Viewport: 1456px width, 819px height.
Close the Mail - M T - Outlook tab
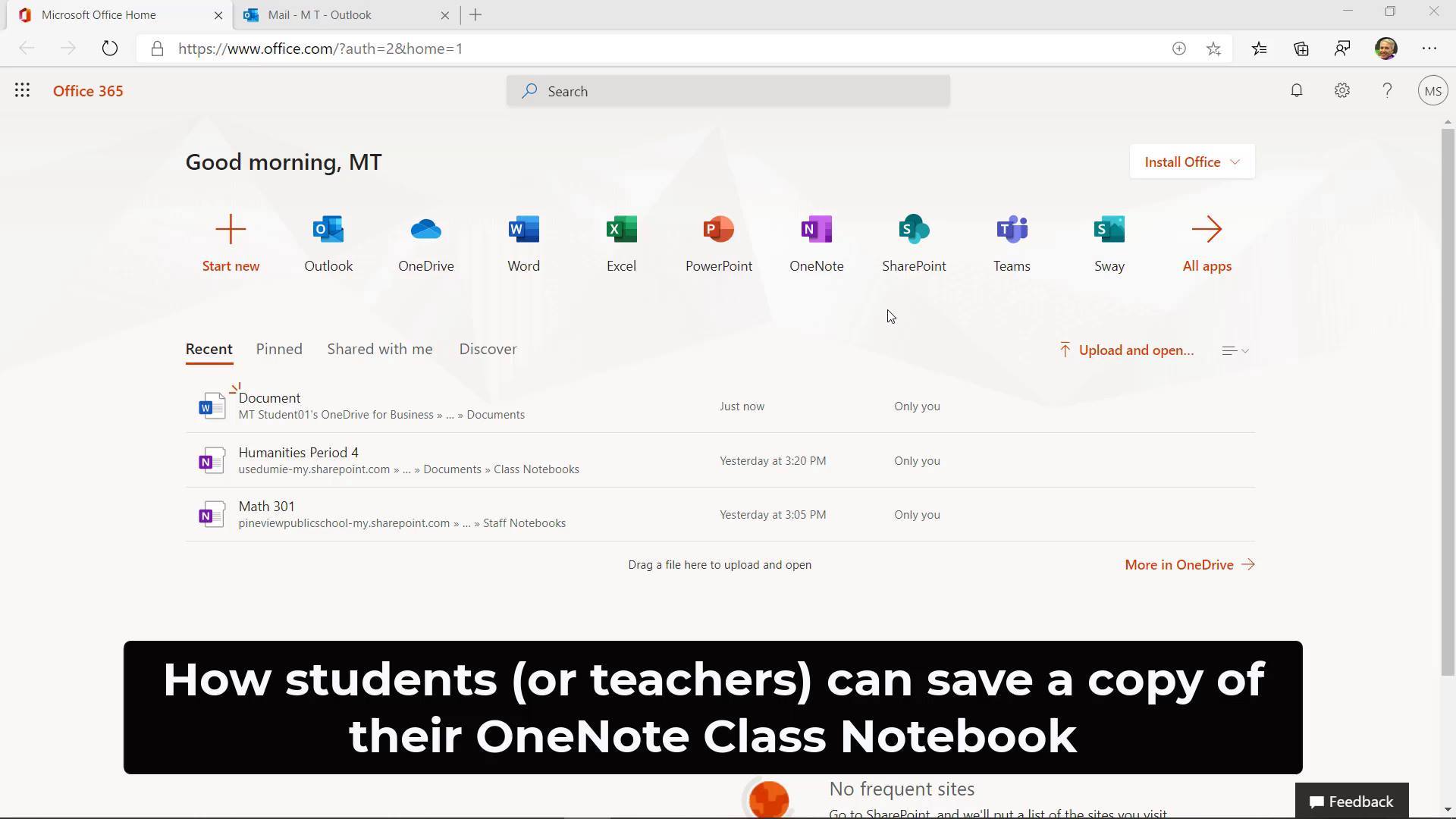[x=445, y=15]
